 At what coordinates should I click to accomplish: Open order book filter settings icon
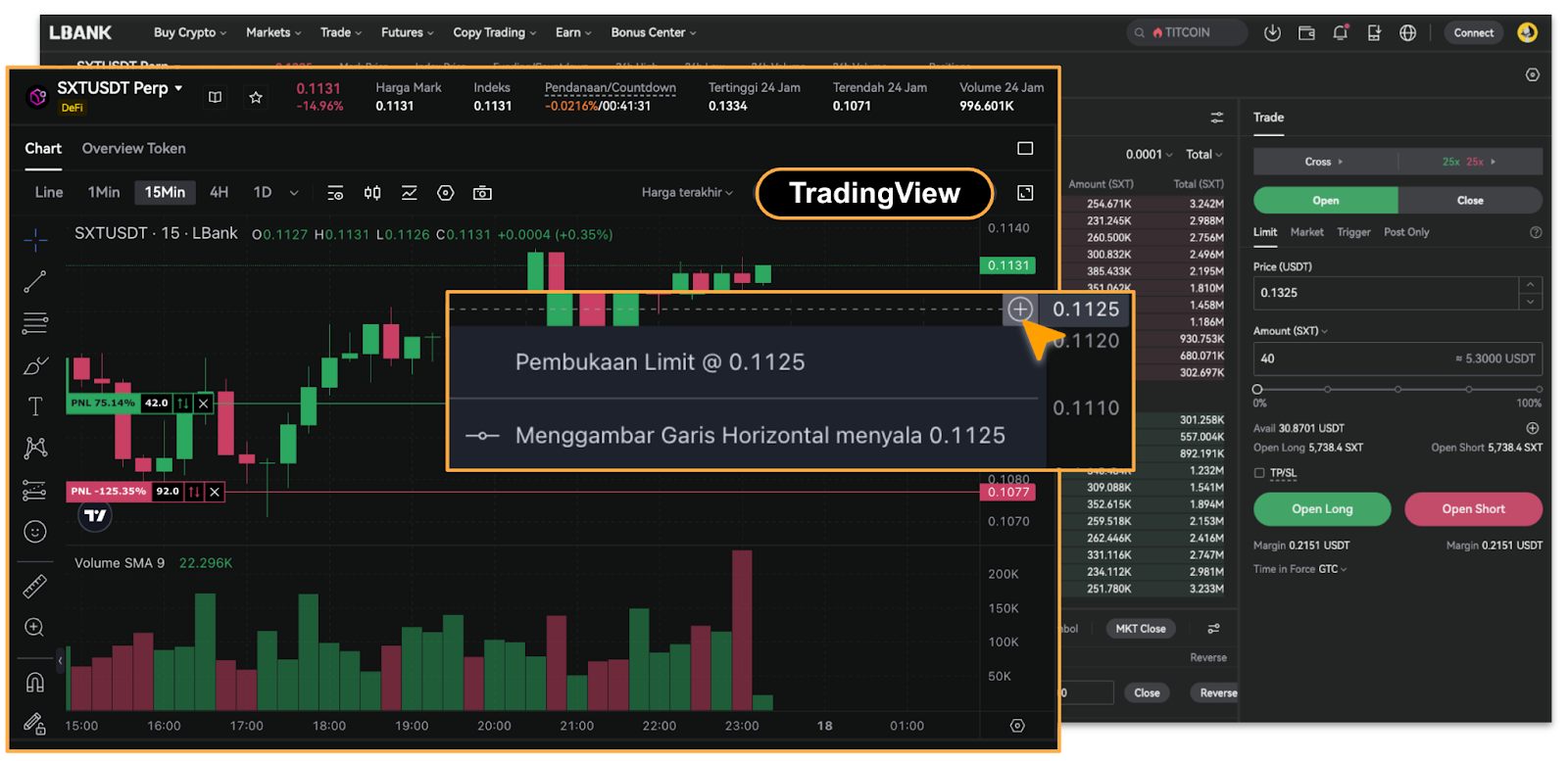(x=1216, y=118)
